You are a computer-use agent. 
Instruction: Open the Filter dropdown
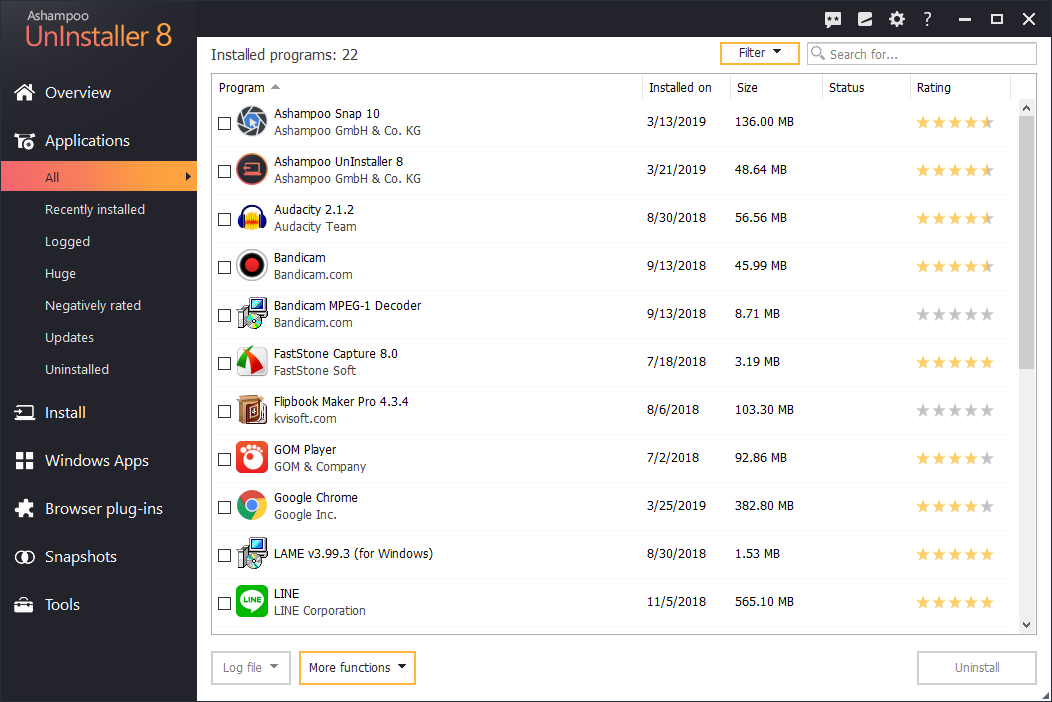pyautogui.click(x=759, y=53)
